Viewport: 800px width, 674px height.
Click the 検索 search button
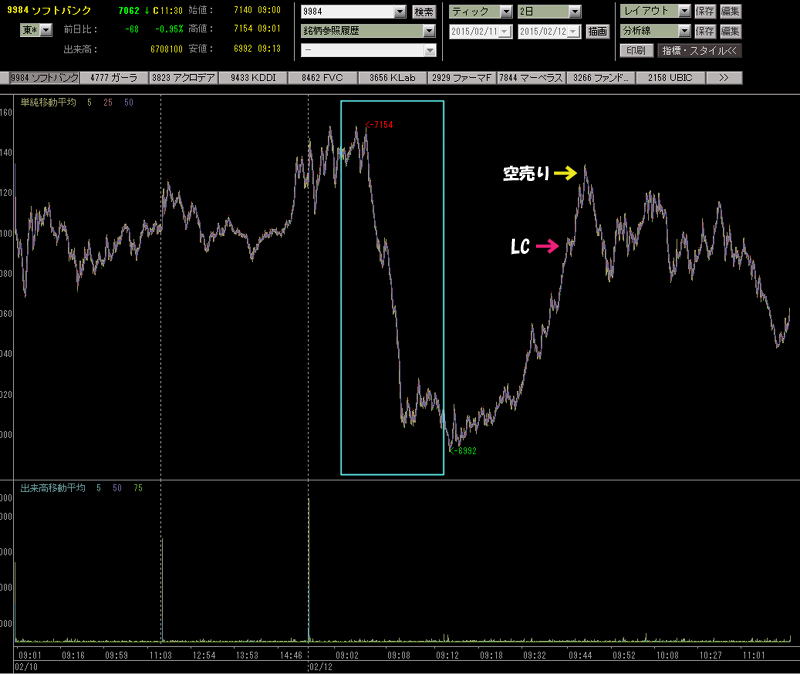coord(424,12)
